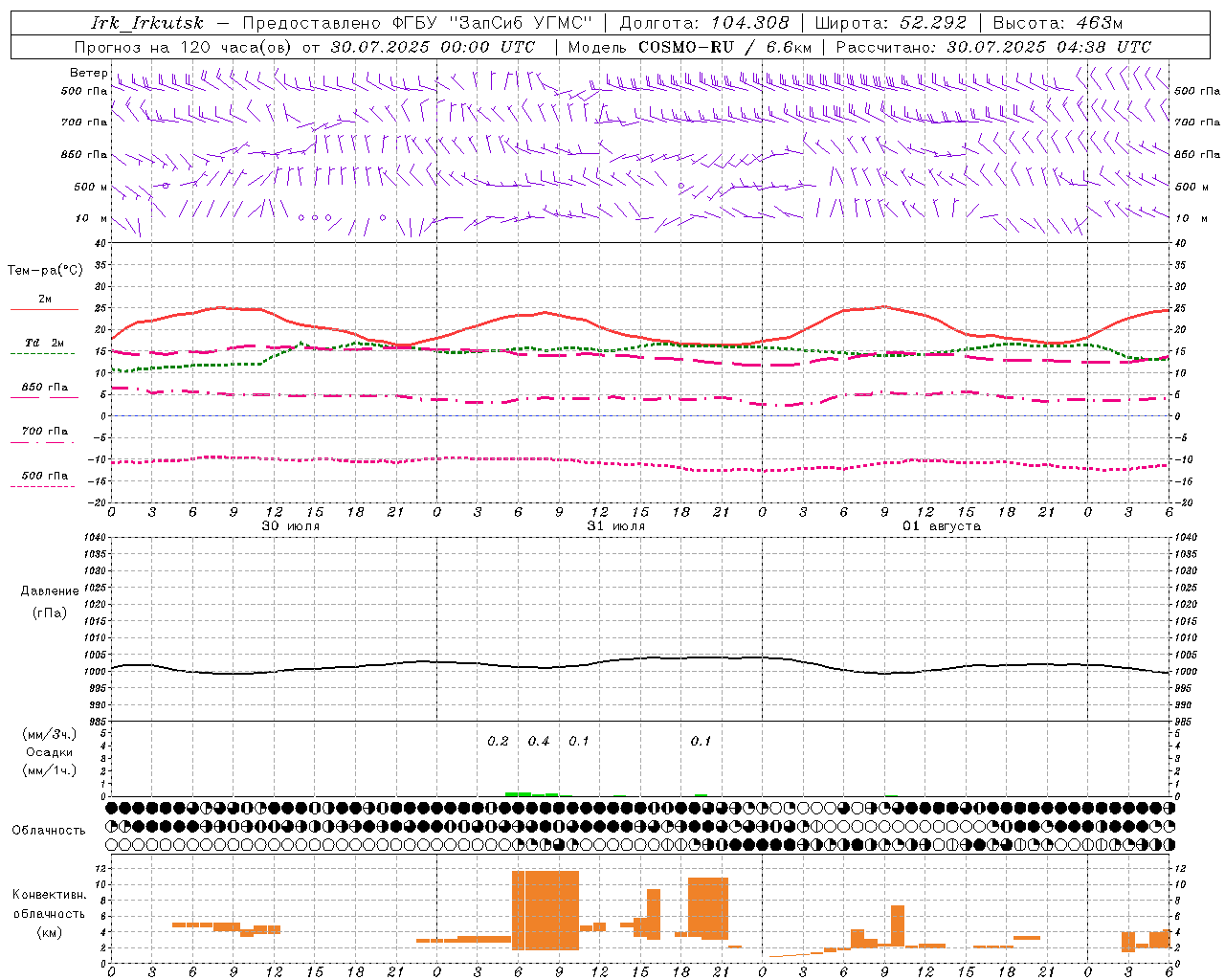
Task: Click the "31 июля" date label
Action: pyautogui.click(x=616, y=526)
